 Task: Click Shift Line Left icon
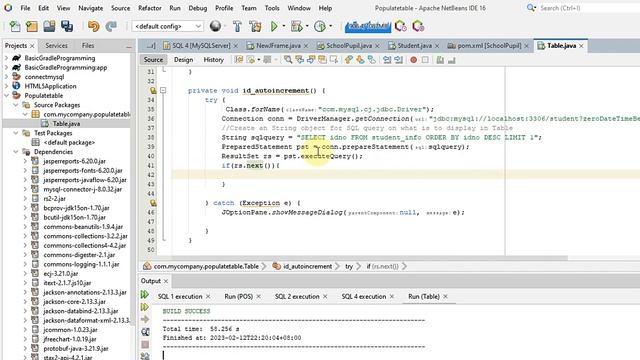pyautogui.click(x=387, y=60)
